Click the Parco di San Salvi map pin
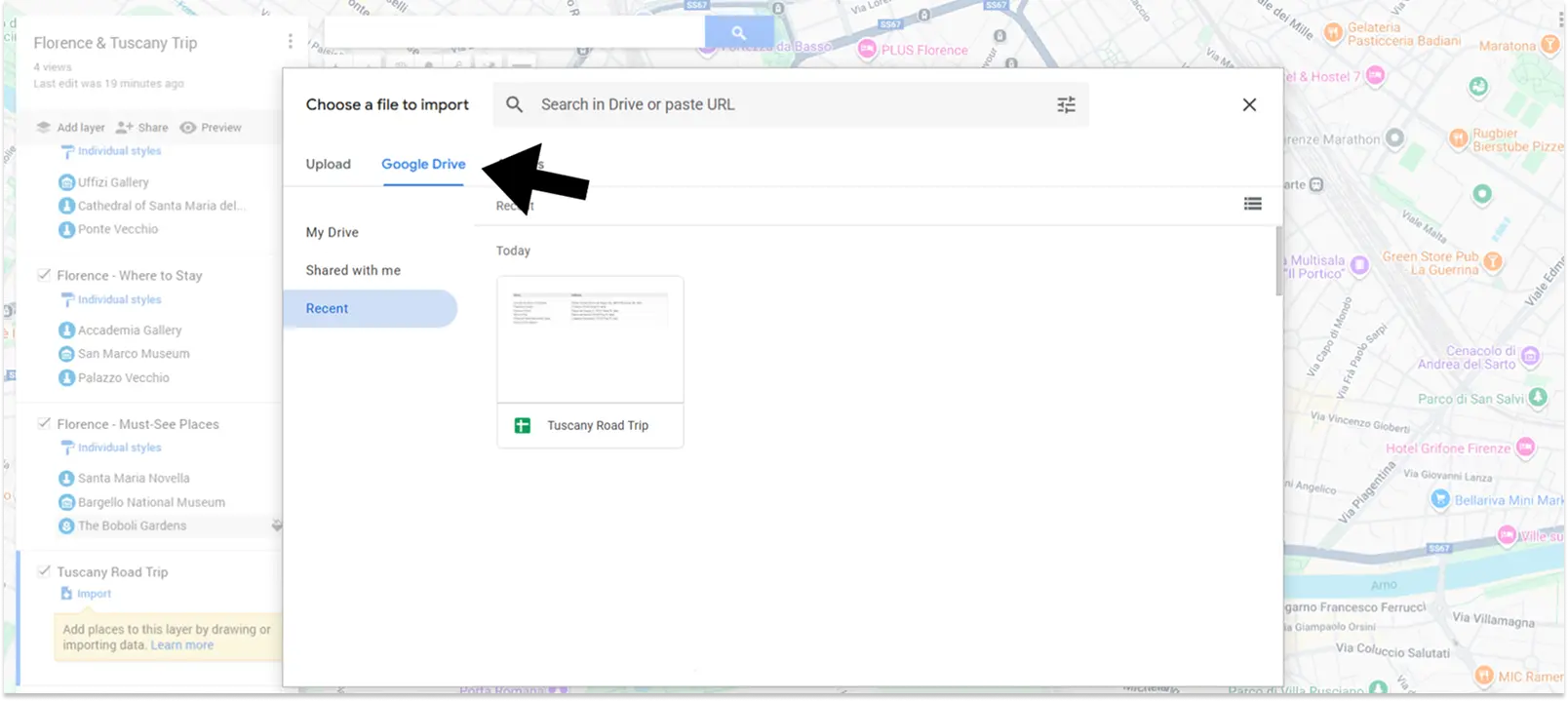This screenshot has width=1568, height=701. 1538,397
